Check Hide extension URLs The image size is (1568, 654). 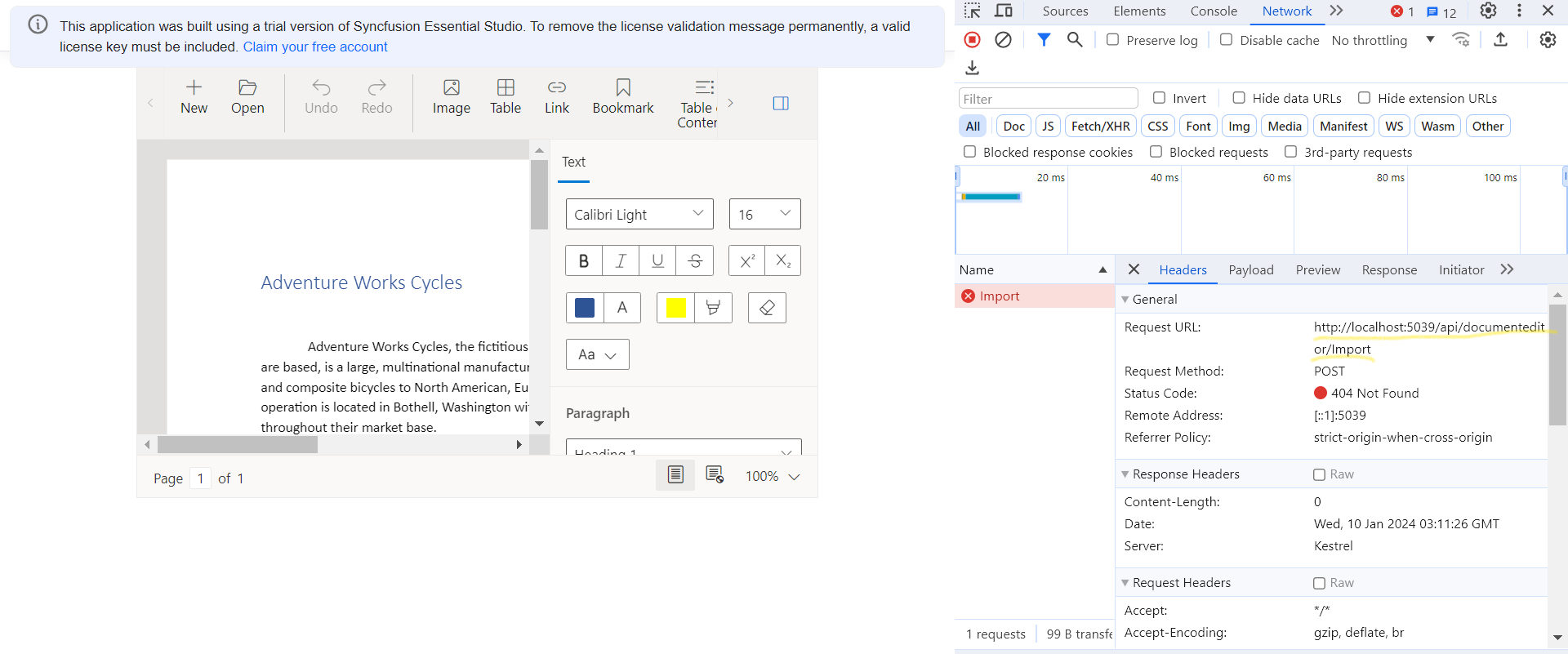1364,98
